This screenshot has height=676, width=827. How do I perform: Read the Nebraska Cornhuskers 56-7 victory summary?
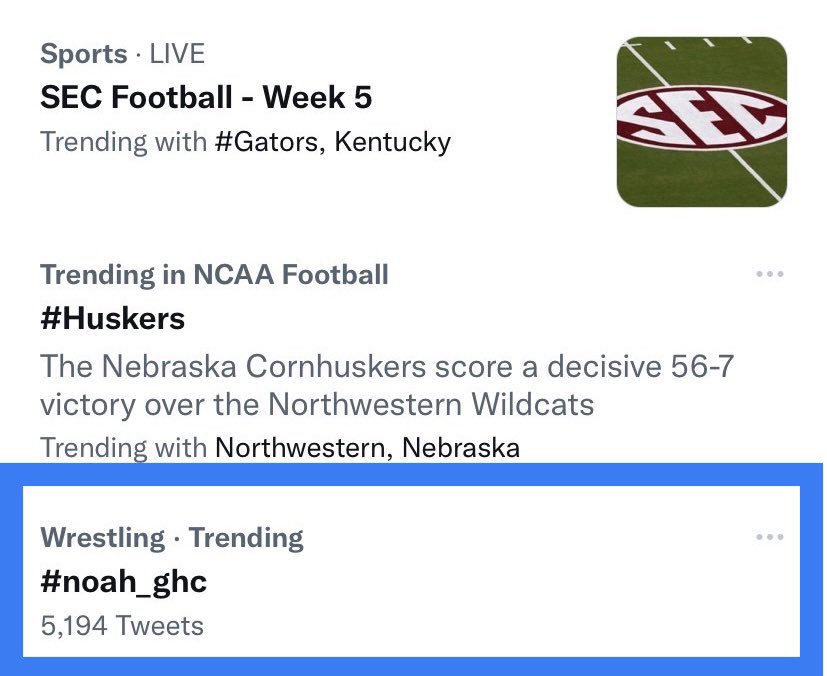coord(387,385)
